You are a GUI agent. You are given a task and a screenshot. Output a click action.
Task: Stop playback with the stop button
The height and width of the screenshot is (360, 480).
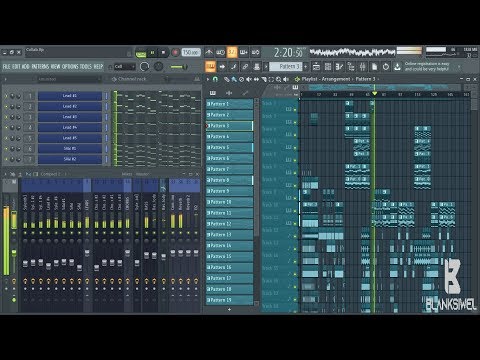pos(163,53)
